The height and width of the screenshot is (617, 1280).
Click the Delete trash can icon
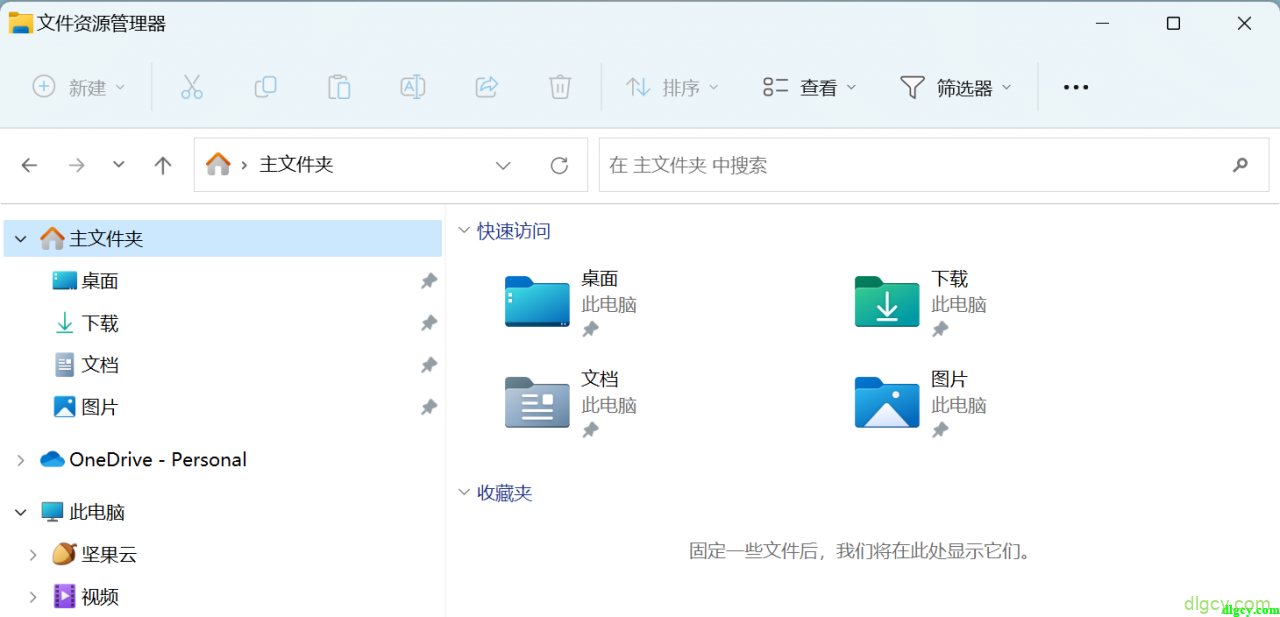(x=560, y=87)
